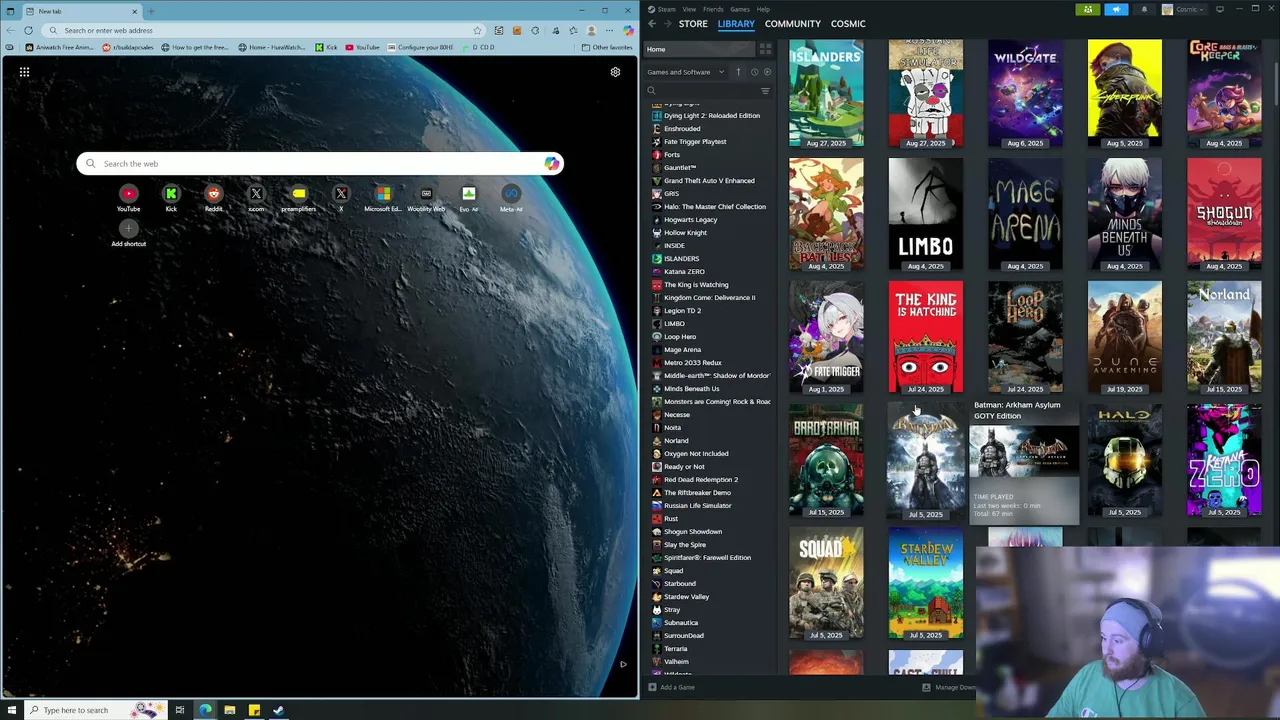Click the ready-to-play filter icon in Steam

(767, 72)
